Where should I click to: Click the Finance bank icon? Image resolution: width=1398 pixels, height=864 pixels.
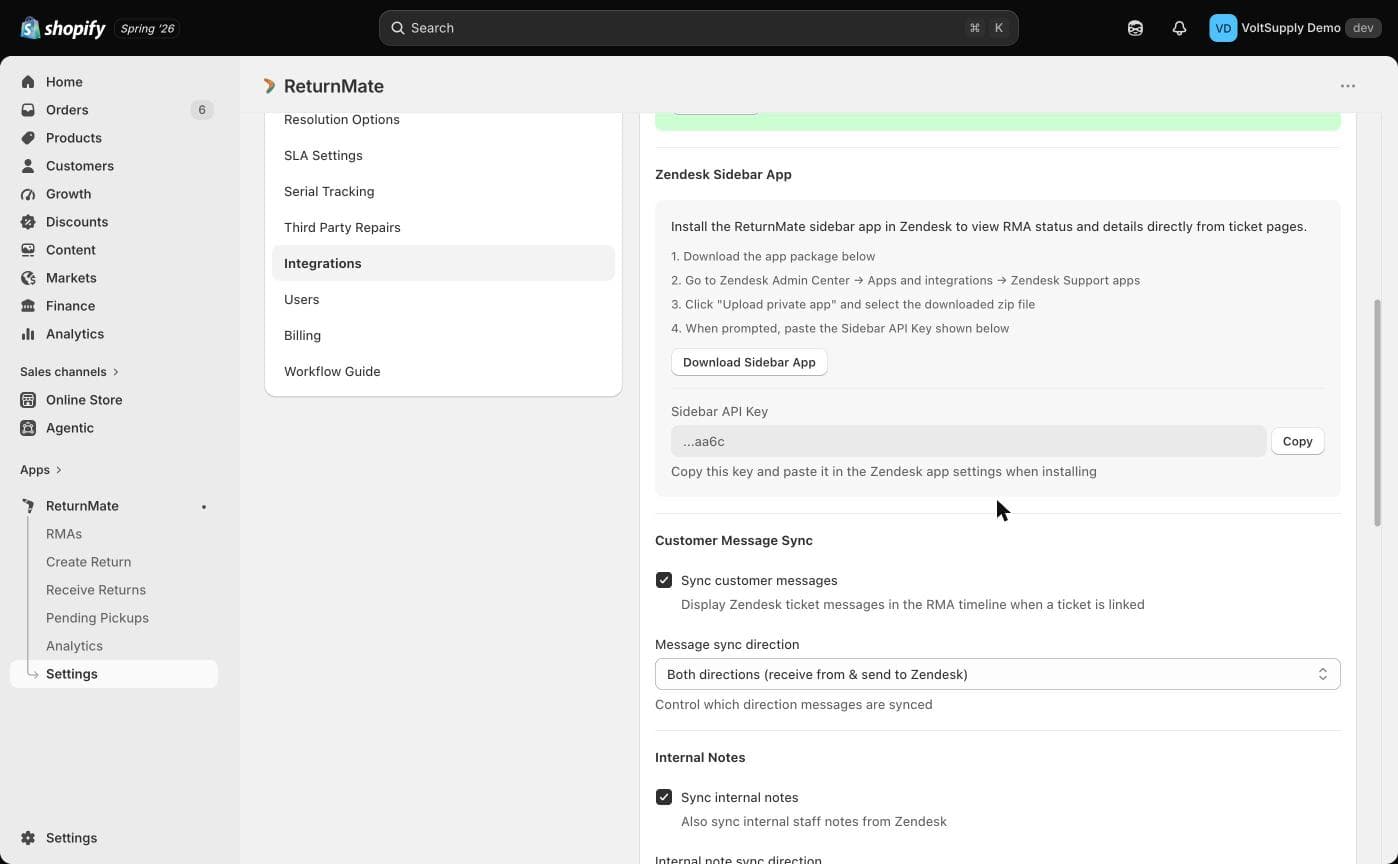click(x=28, y=306)
